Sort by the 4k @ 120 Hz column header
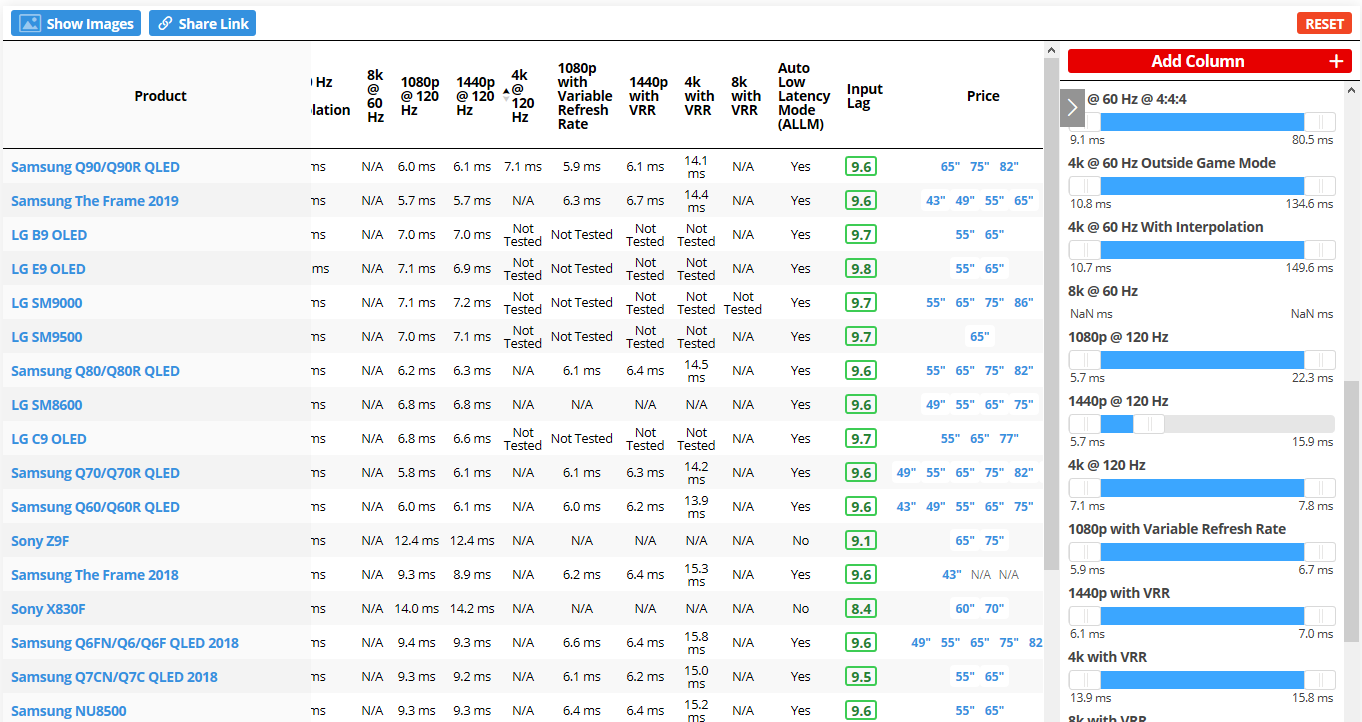 pos(522,96)
